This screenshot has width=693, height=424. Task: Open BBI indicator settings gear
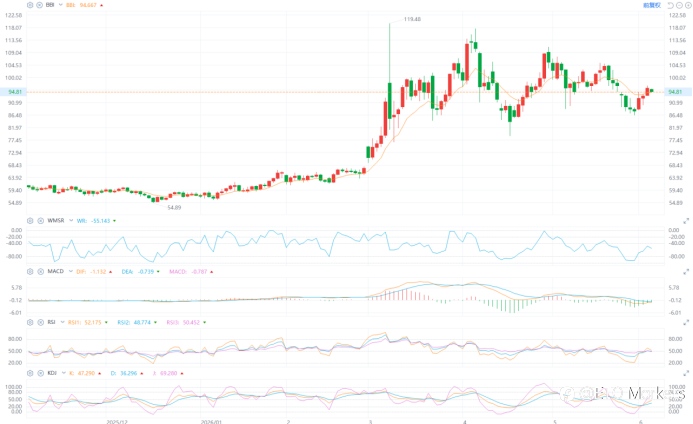point(30,5)
